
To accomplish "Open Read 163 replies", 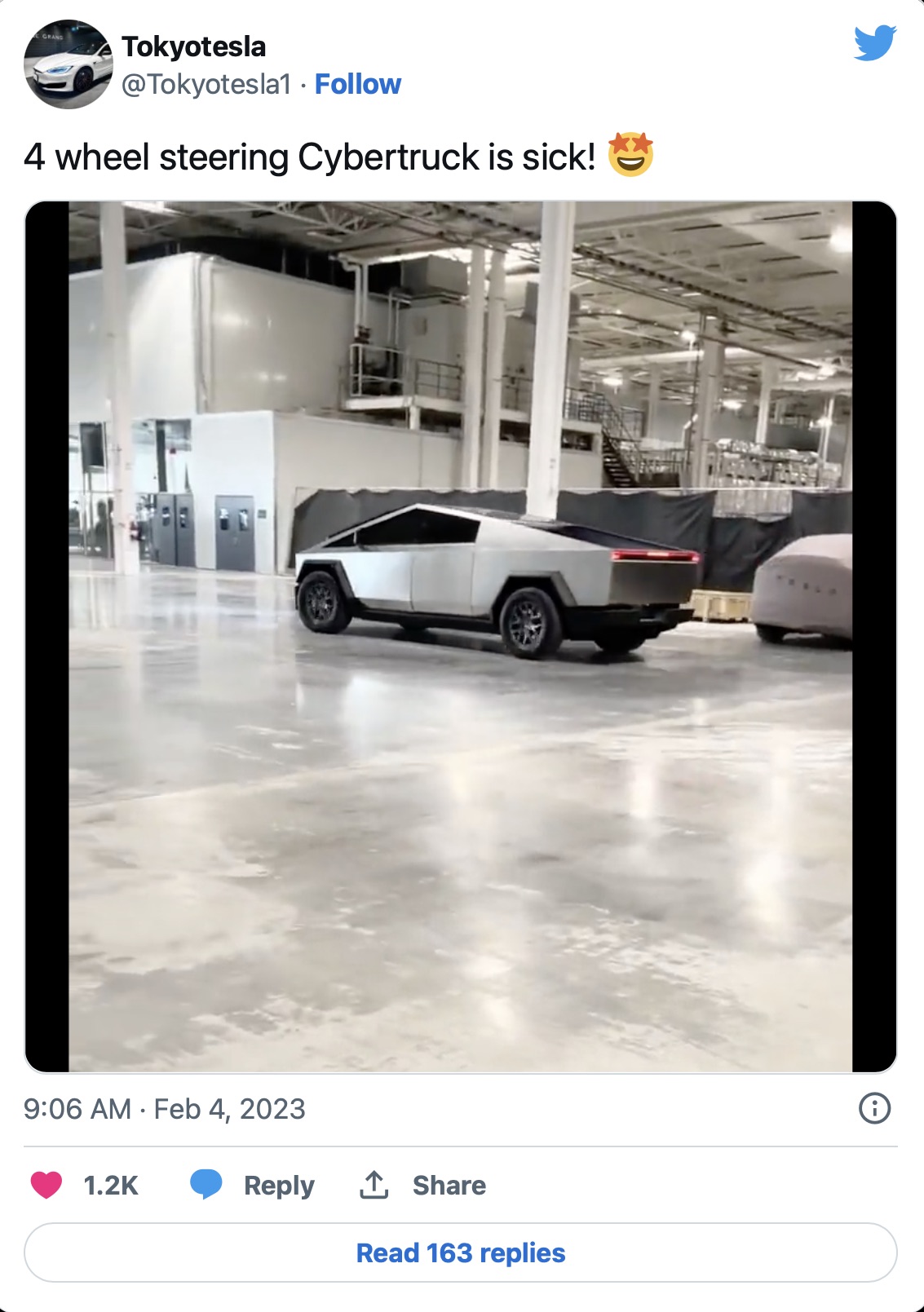I will [461, 1252].
